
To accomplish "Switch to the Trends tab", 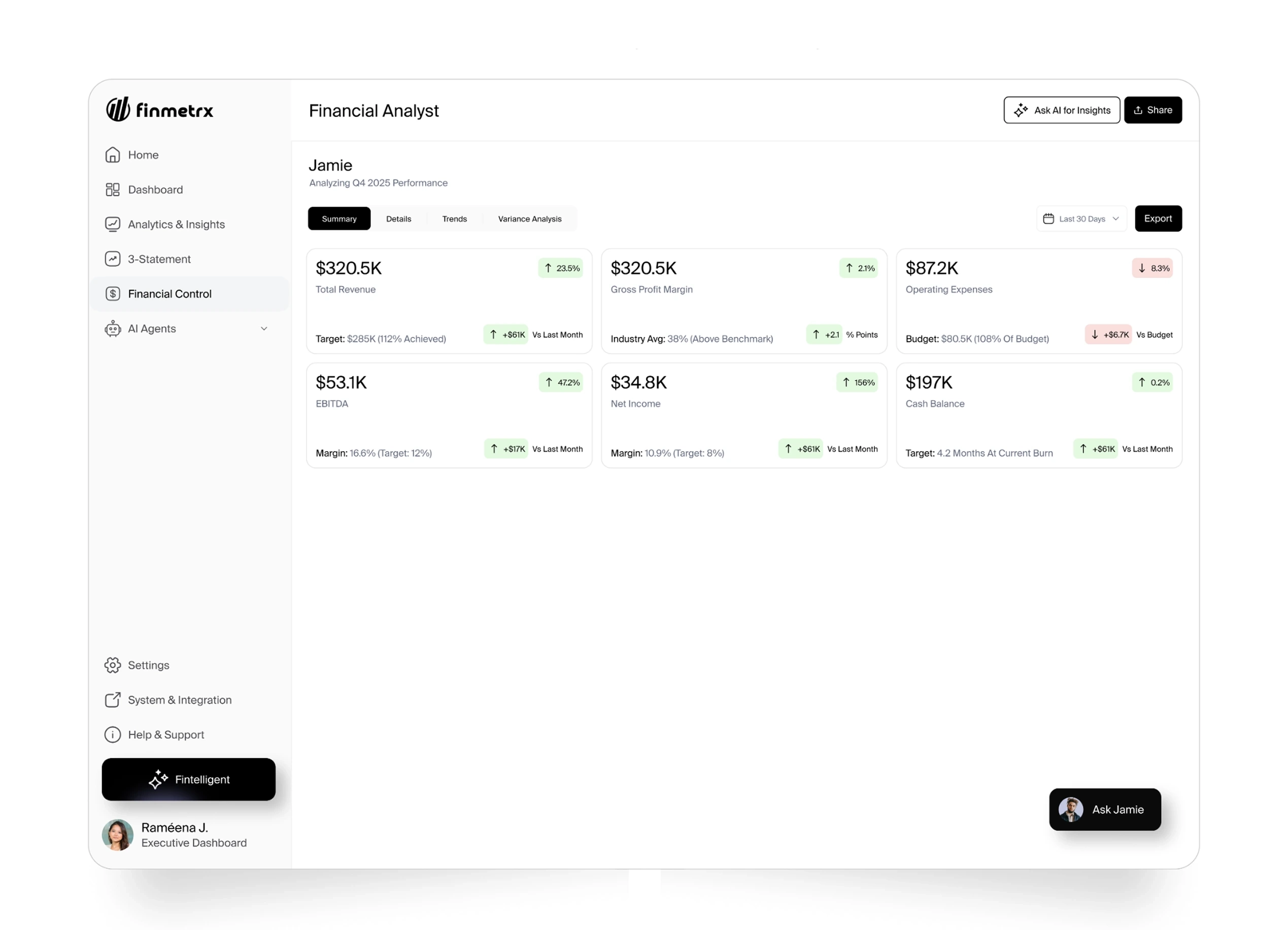I will [454, 219].
